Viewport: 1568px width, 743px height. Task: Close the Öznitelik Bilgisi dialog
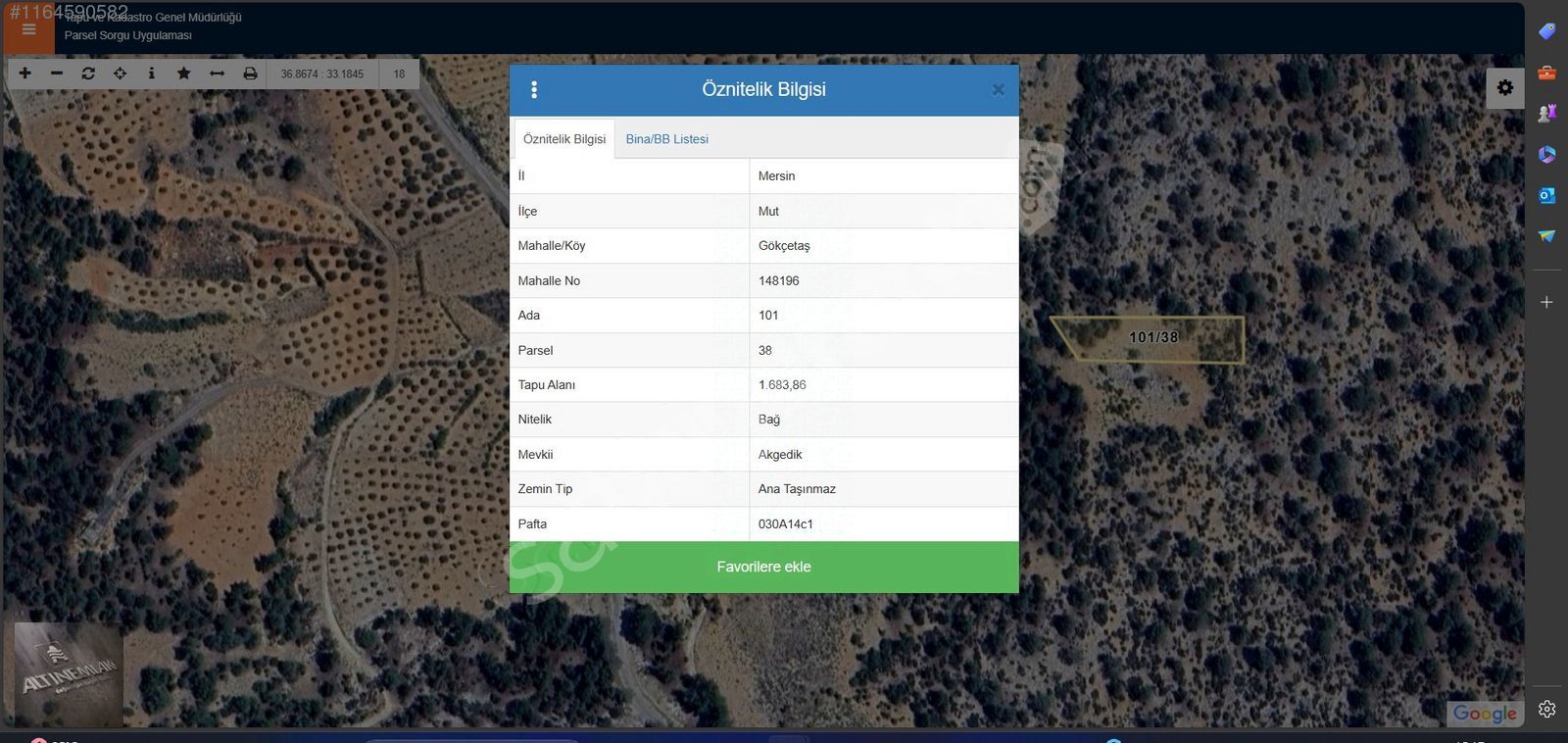pyautogui.click(x=998, y=90)
